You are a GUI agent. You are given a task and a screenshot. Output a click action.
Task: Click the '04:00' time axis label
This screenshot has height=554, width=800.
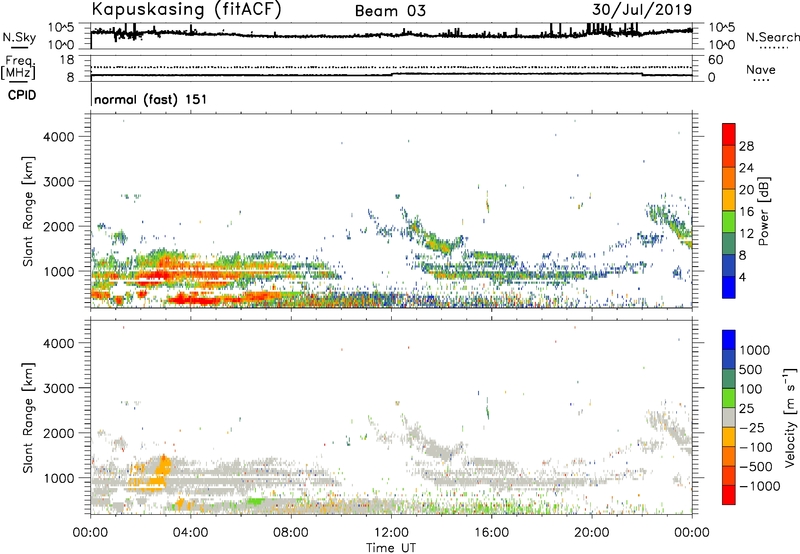tap(190, 533)
